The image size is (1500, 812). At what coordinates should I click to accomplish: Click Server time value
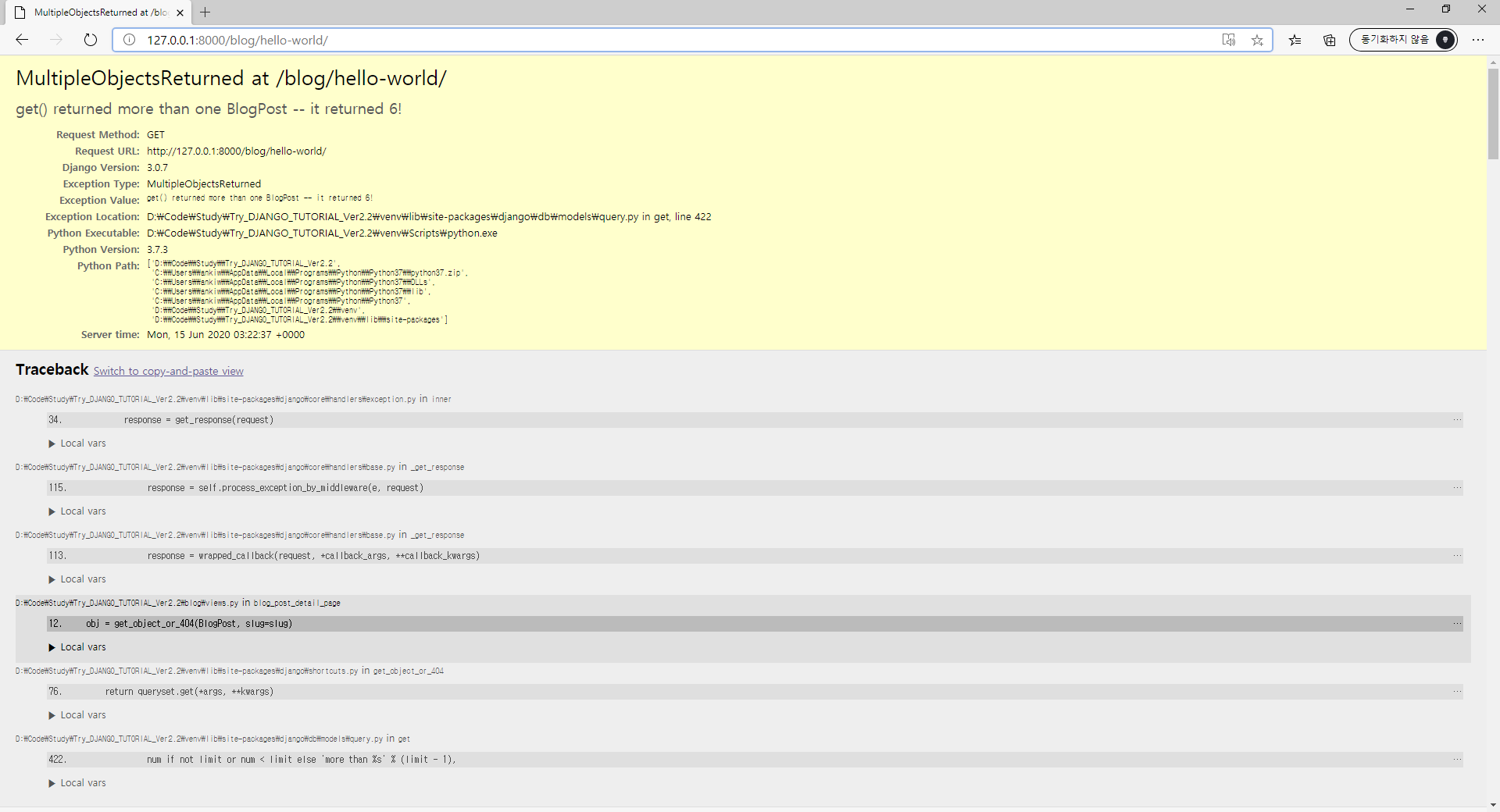(226, 335)
